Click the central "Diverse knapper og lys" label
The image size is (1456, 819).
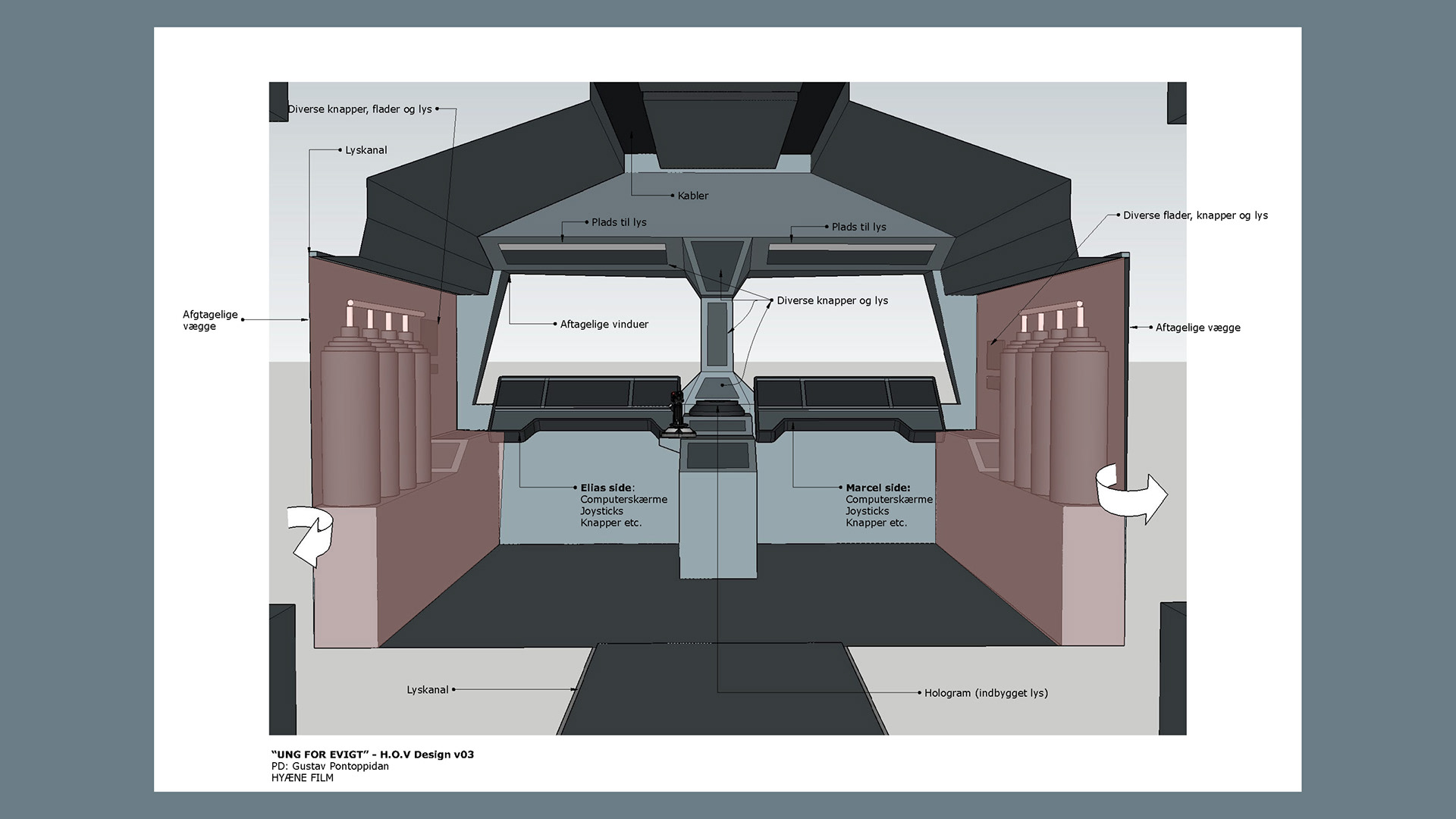click(x=832, y=301)
